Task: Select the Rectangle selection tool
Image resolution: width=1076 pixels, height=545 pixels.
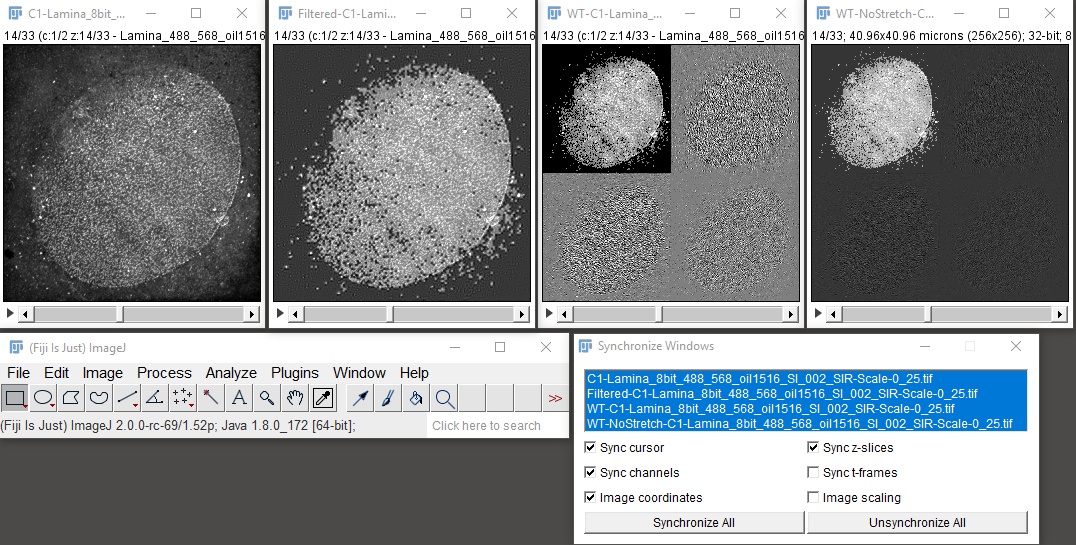Action: (x=14, y=397)
